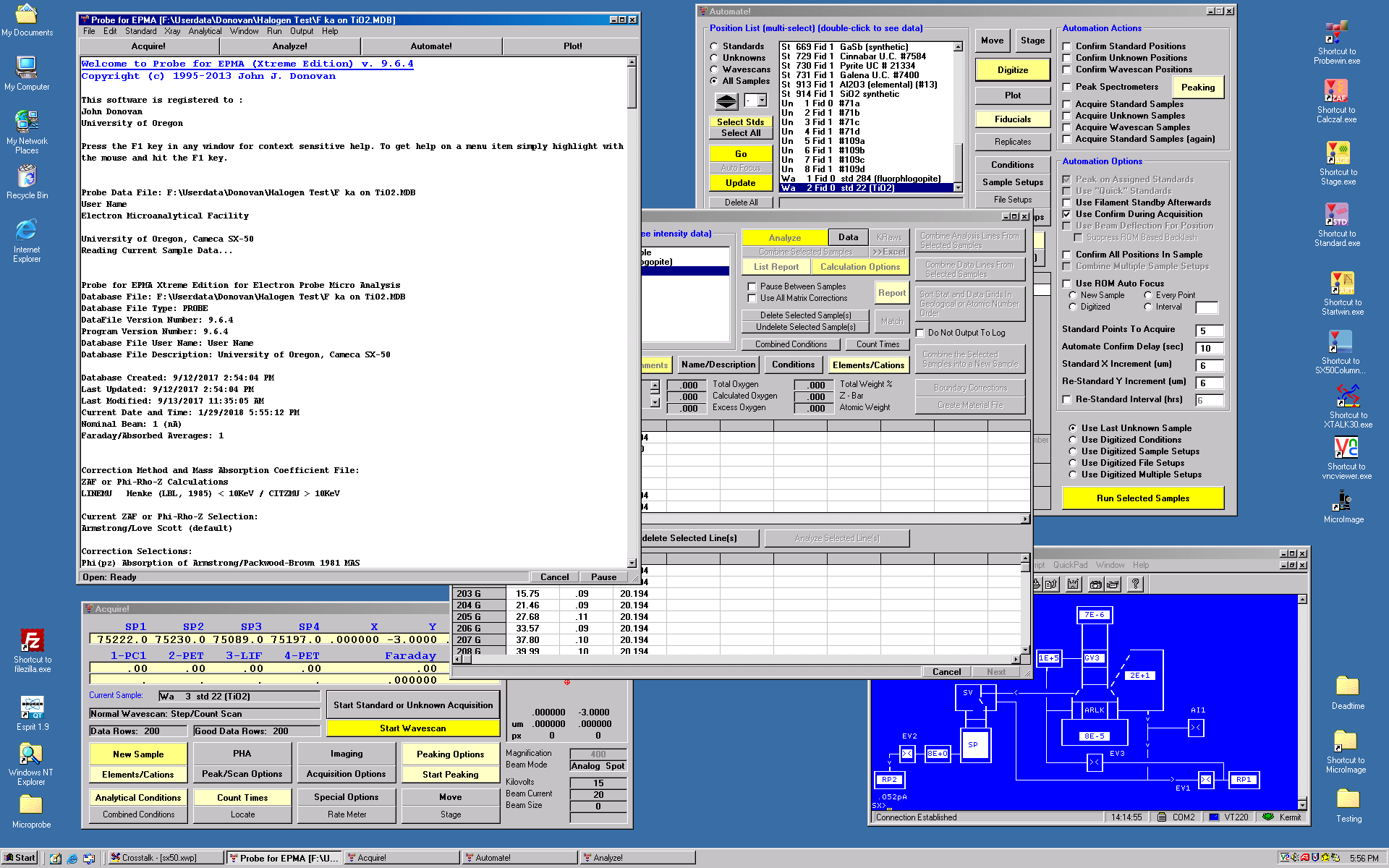The height and width of the screenshot is (868, 1389).
Task: Open the Analytical menu in Probe for EPMA
Action: [x=205, y=31]
